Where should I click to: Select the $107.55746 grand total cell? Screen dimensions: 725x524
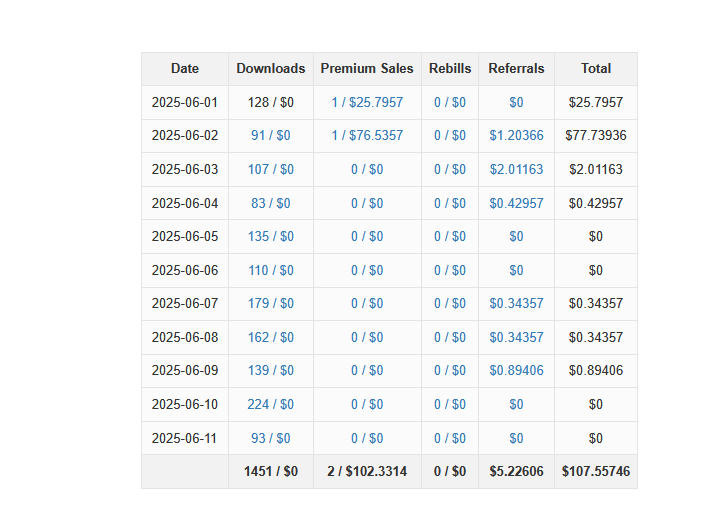tap(596, 471)
